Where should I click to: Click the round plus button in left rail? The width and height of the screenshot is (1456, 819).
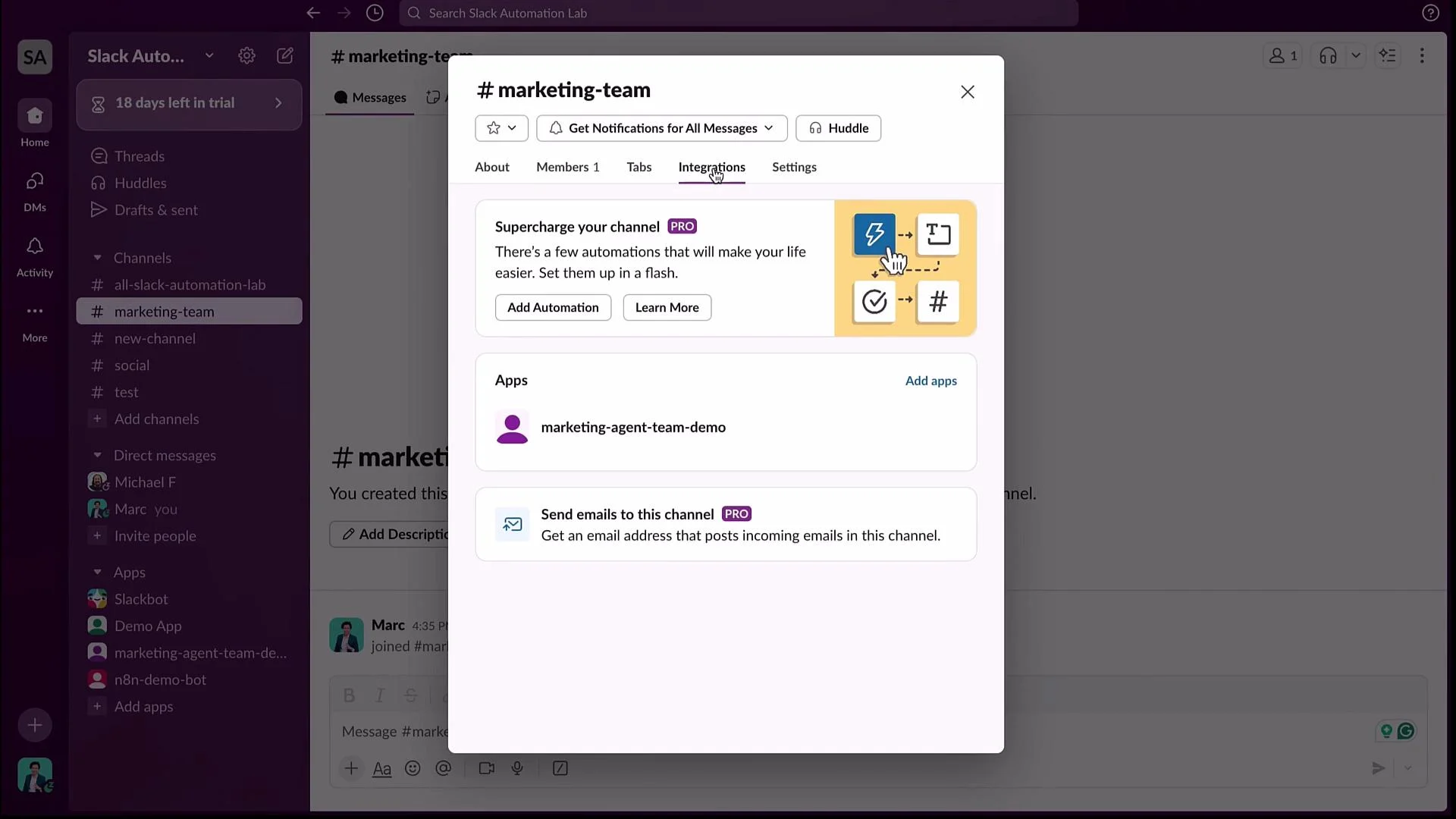35,725
